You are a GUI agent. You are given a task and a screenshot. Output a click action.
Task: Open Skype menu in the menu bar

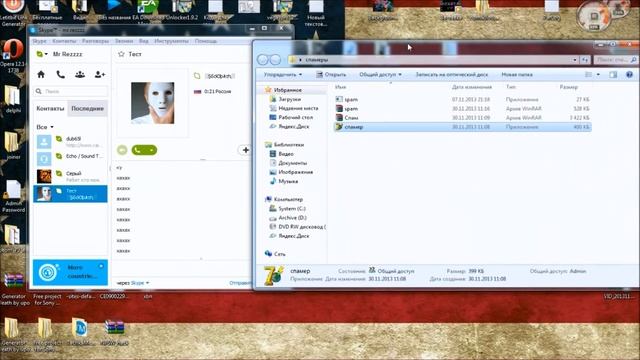click(39, 41)
